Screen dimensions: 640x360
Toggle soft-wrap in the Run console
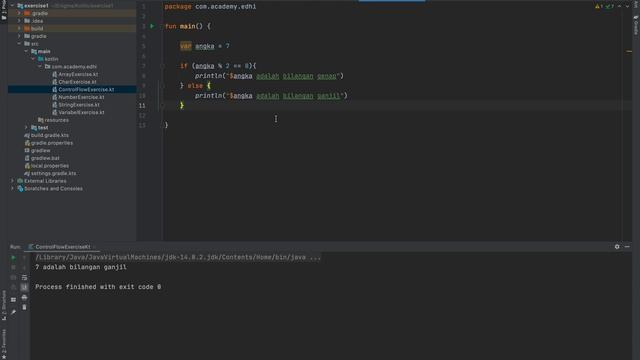pyautogui.click(x=24, y=278)
